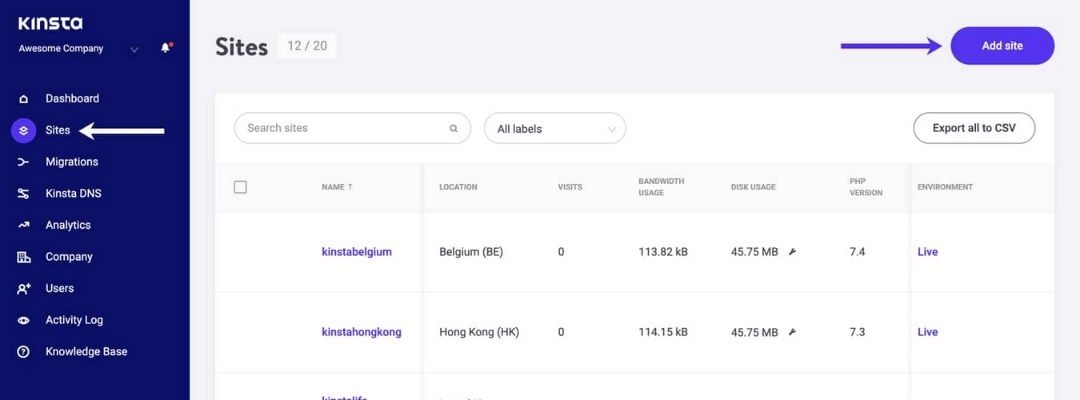
Task: Click the 114.15 kB bandwidth value
Action: 663,332
